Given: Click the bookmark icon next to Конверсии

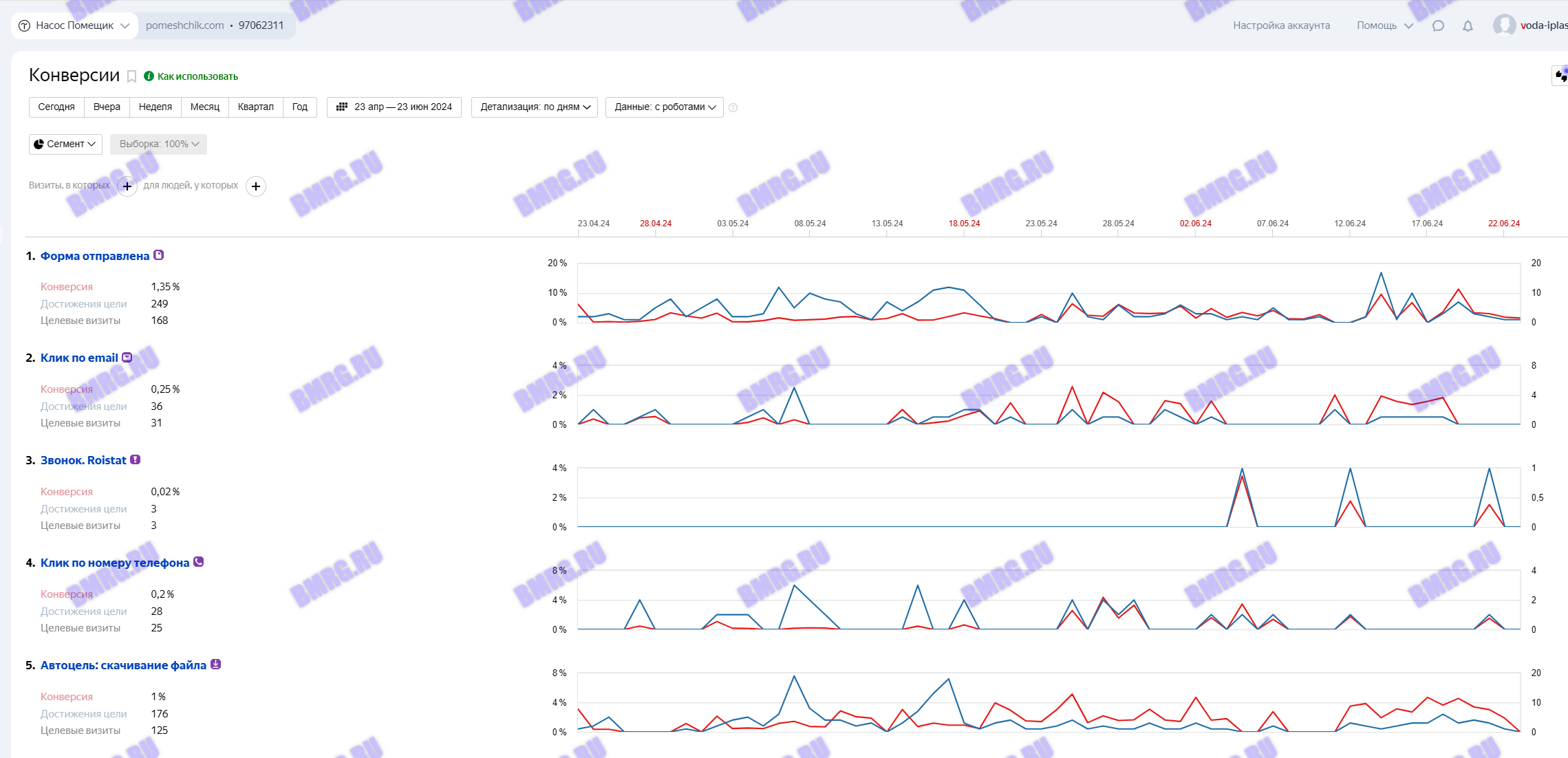Looking at the screenshot, I should tap(131, 76).
